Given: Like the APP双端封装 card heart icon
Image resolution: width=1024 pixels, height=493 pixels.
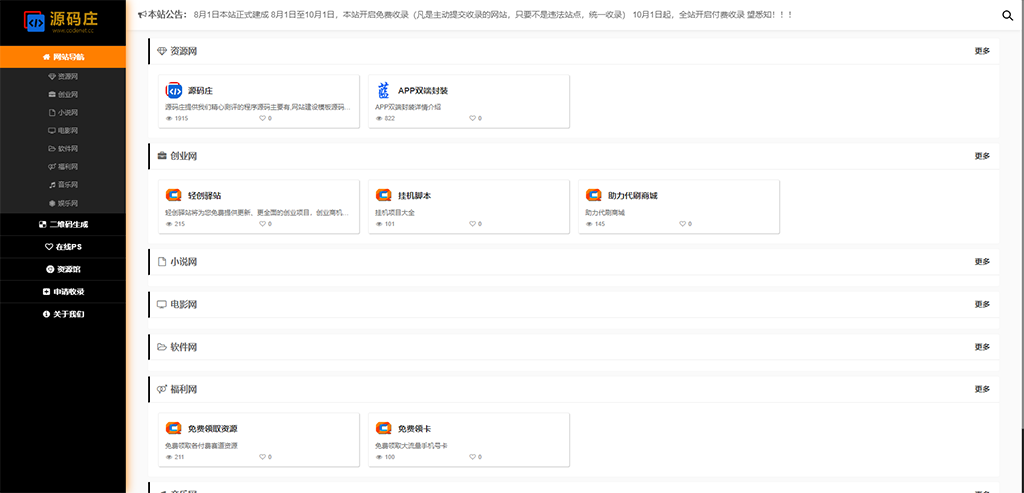Looking at the screenshot, I should click(x=473, y=119).
